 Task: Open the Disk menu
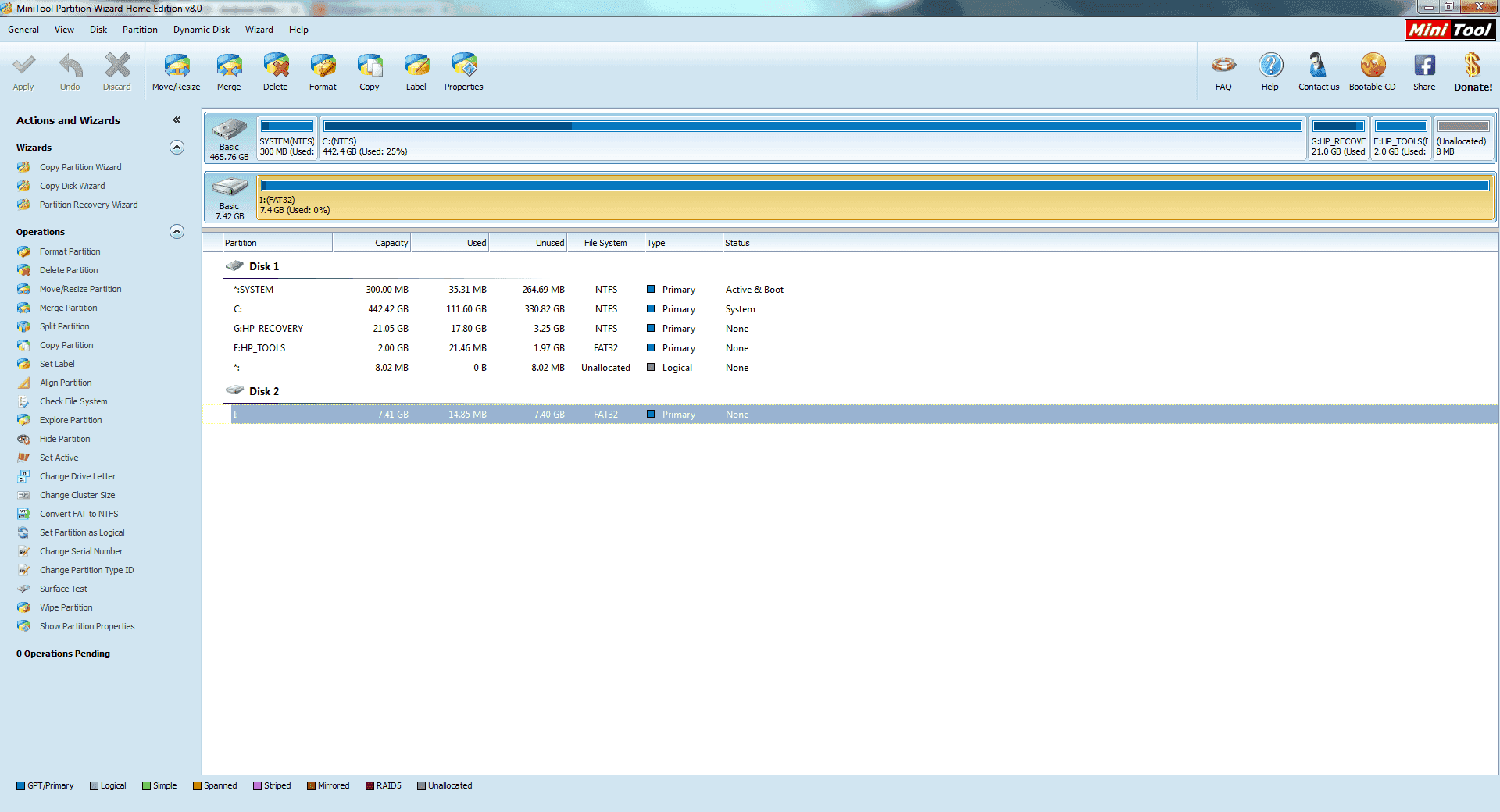pos(98,30)
